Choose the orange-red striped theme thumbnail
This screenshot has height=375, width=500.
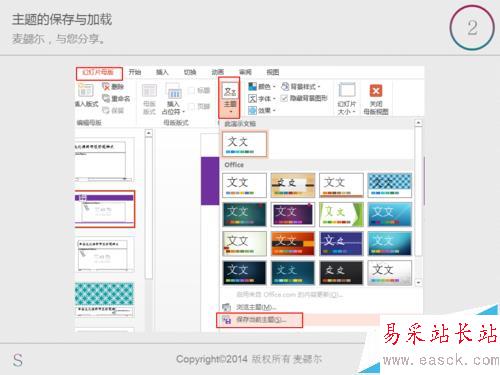[x=293, y=244]
